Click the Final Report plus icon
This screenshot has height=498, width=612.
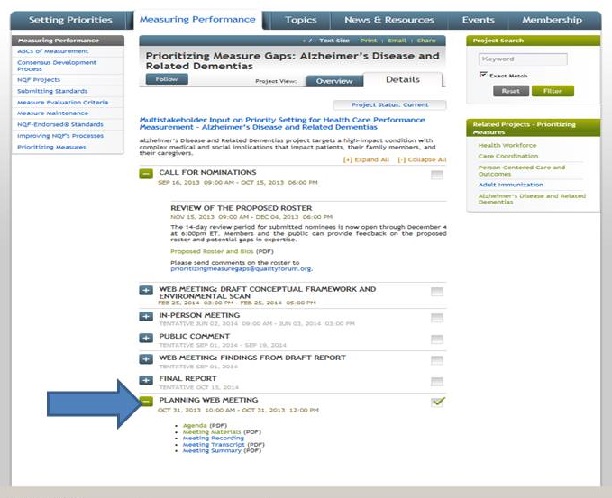click(x=147, y=382)
